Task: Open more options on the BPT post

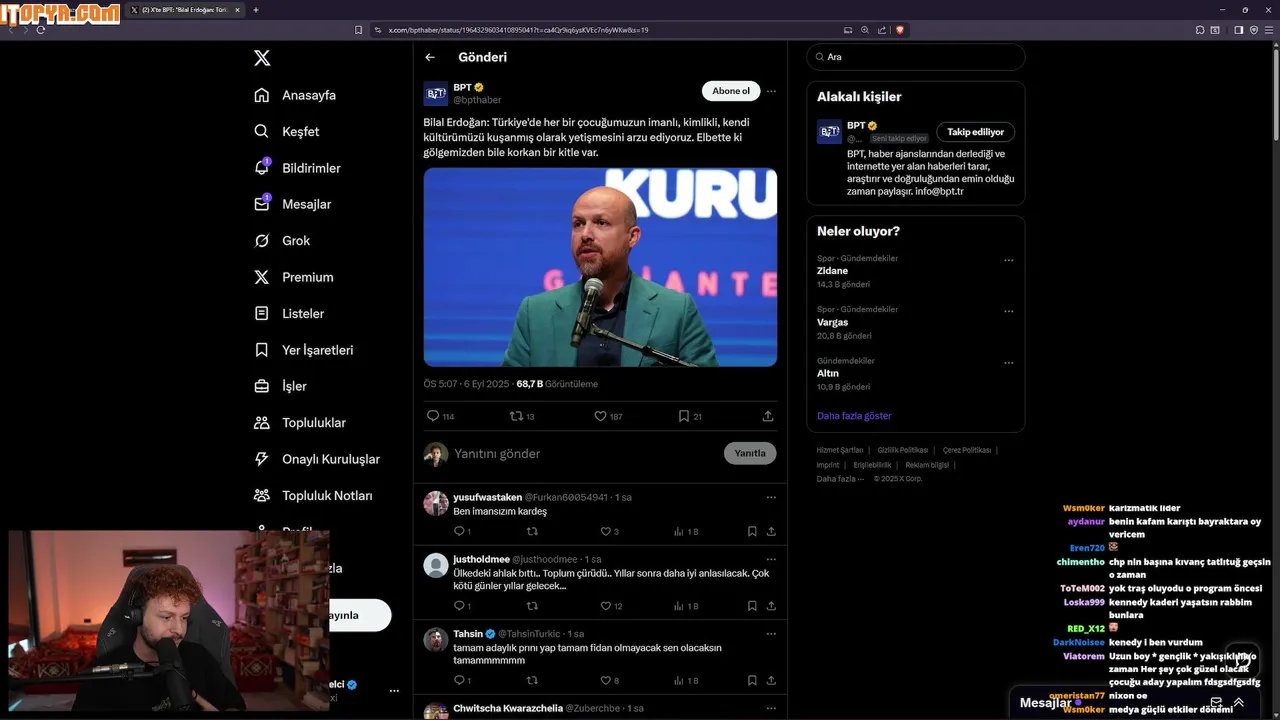Action: [x=771, y=91]
